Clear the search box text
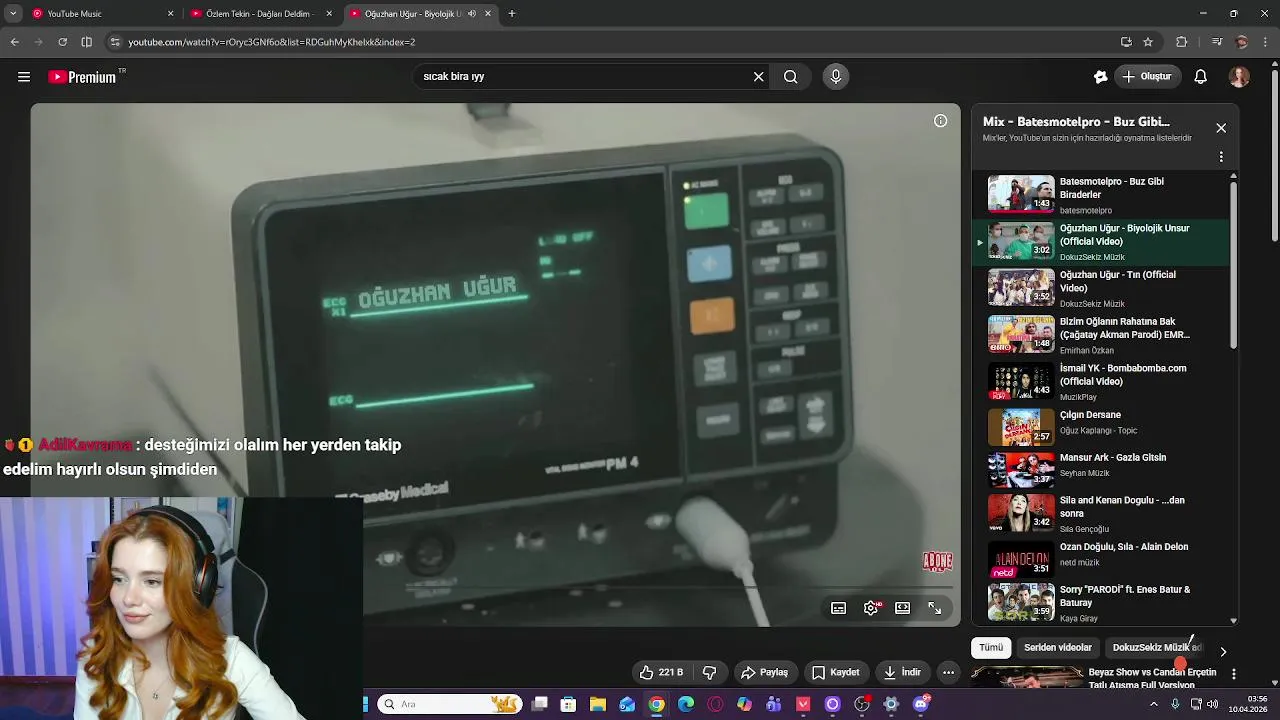1280x720 pixels. [x=758, y=77]
